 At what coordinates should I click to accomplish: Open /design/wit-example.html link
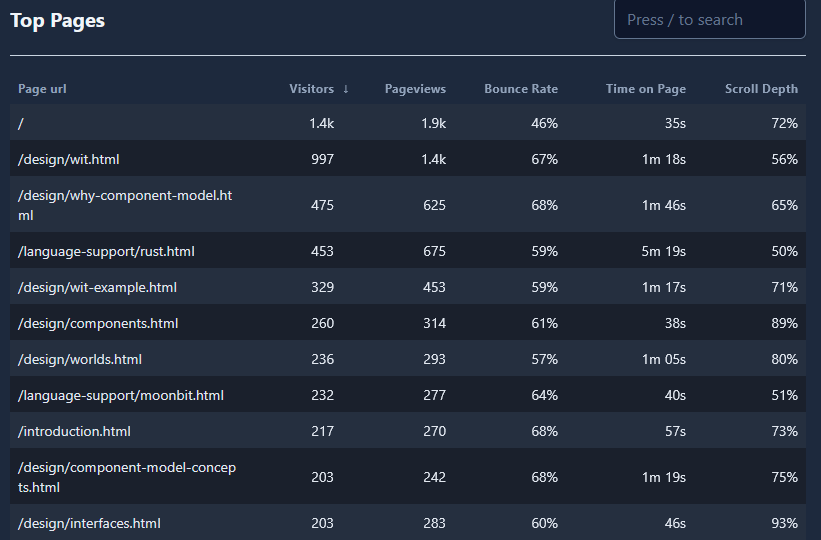[x=97, y=287]
